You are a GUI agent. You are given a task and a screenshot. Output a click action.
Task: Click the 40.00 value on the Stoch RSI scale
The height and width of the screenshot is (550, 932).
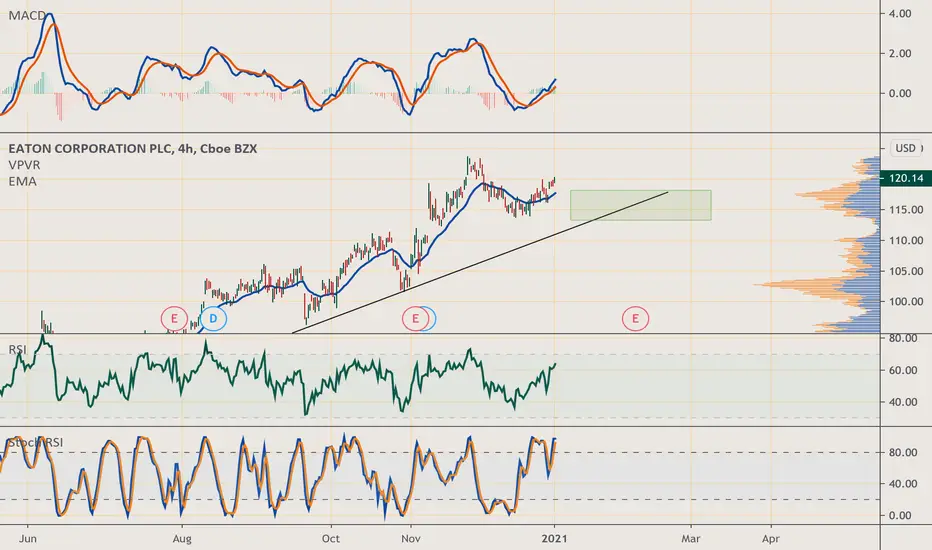(903, 484)
